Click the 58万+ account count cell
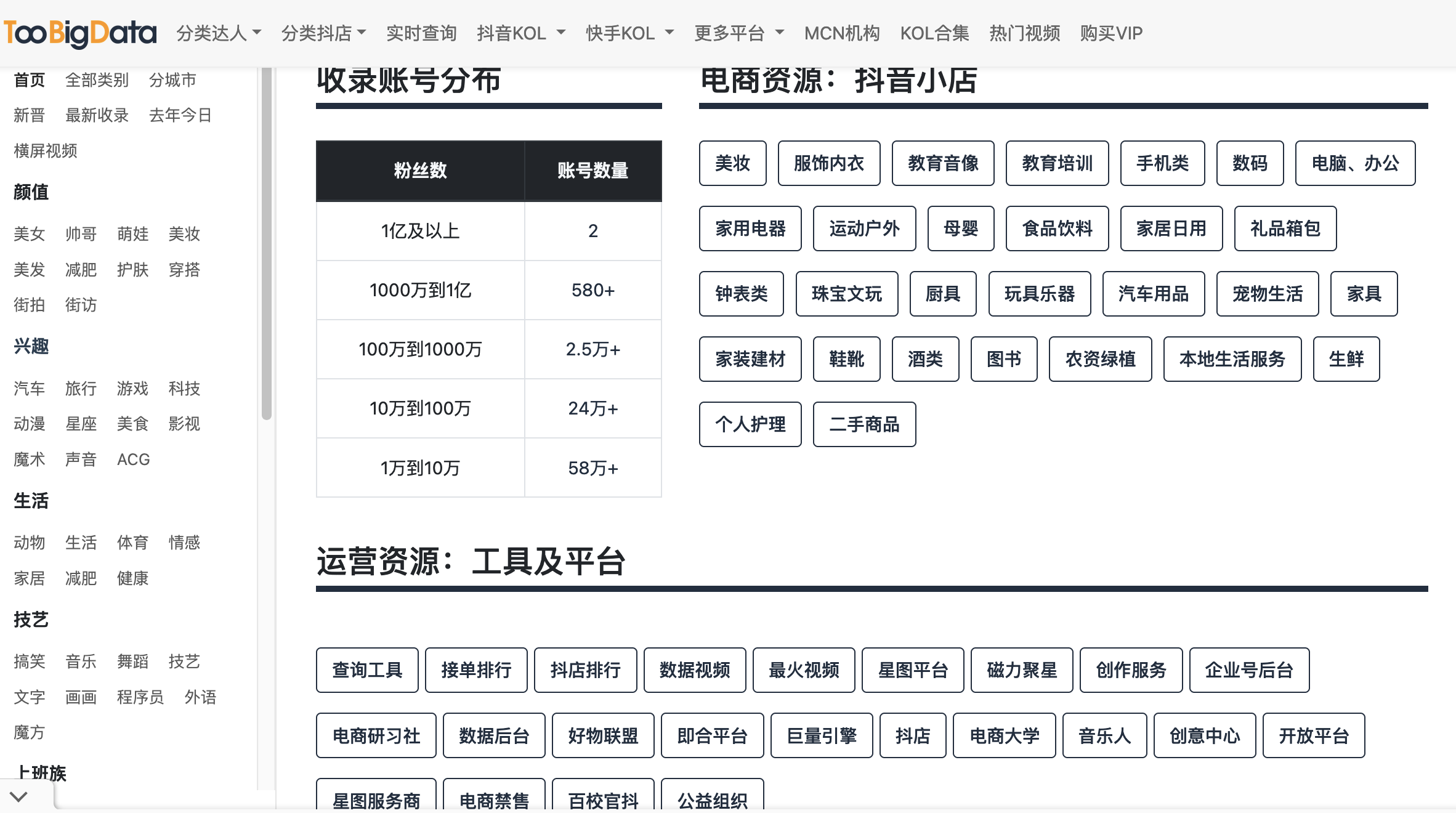Screen dimensions: 1456x813 (593, 468)
